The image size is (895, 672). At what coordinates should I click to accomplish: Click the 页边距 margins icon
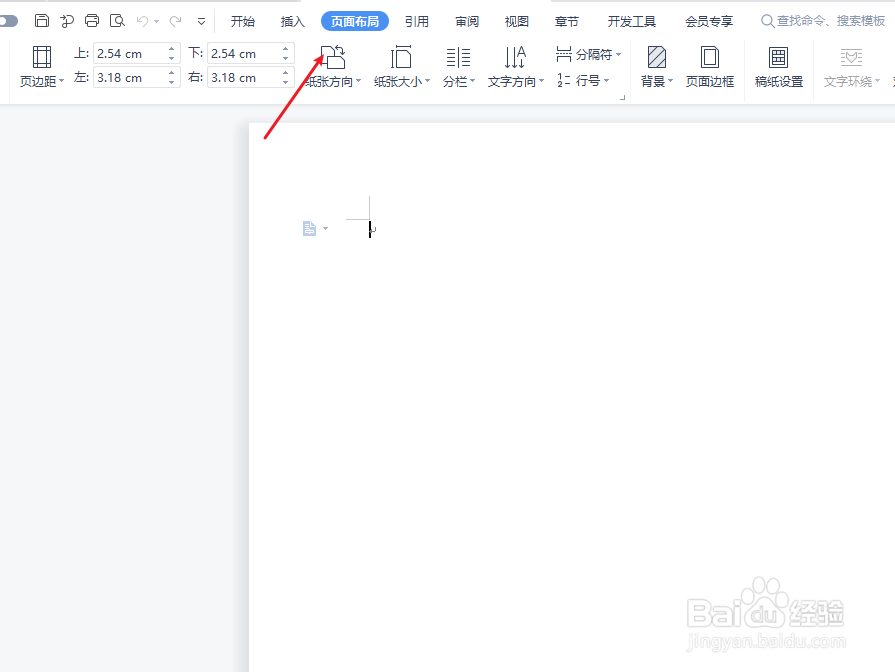pos(42,58)
